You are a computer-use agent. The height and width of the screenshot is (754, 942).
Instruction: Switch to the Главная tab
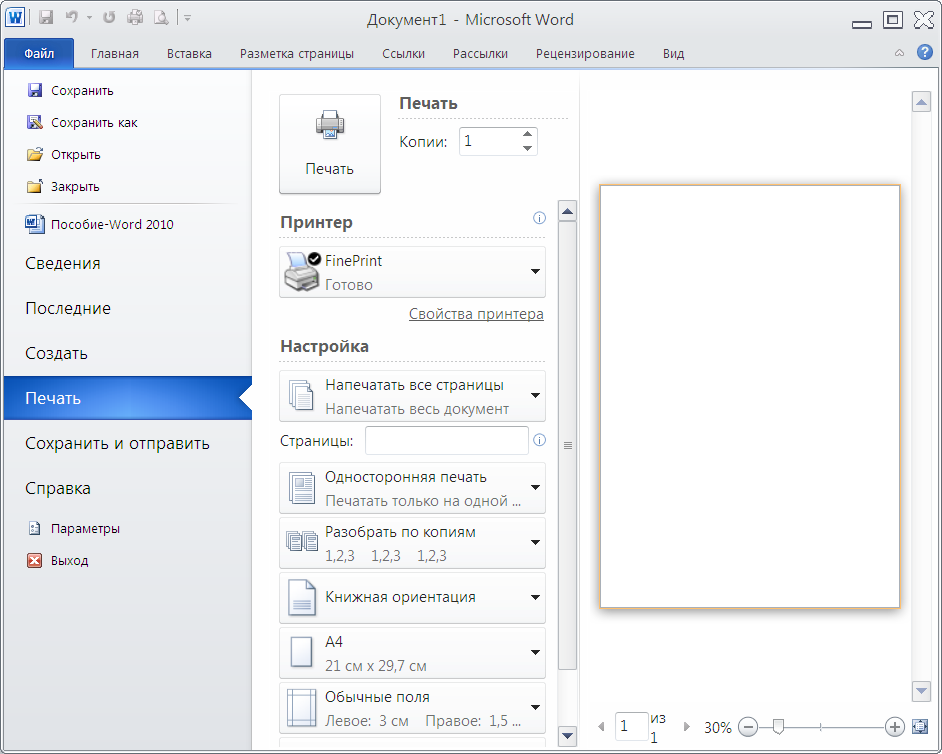tap(115, 53)
